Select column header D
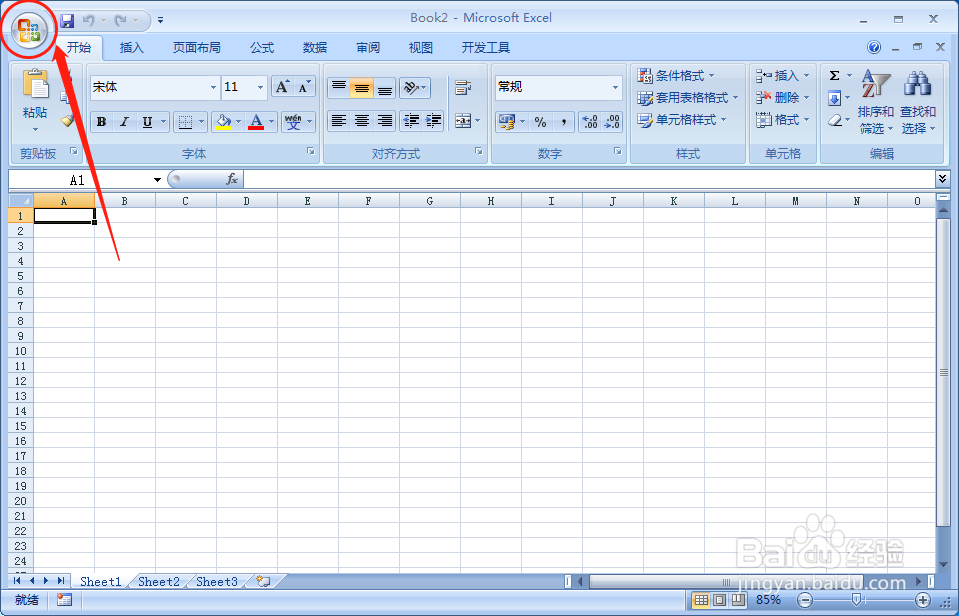This screenshot has width=959, height=616. (246, 201)
